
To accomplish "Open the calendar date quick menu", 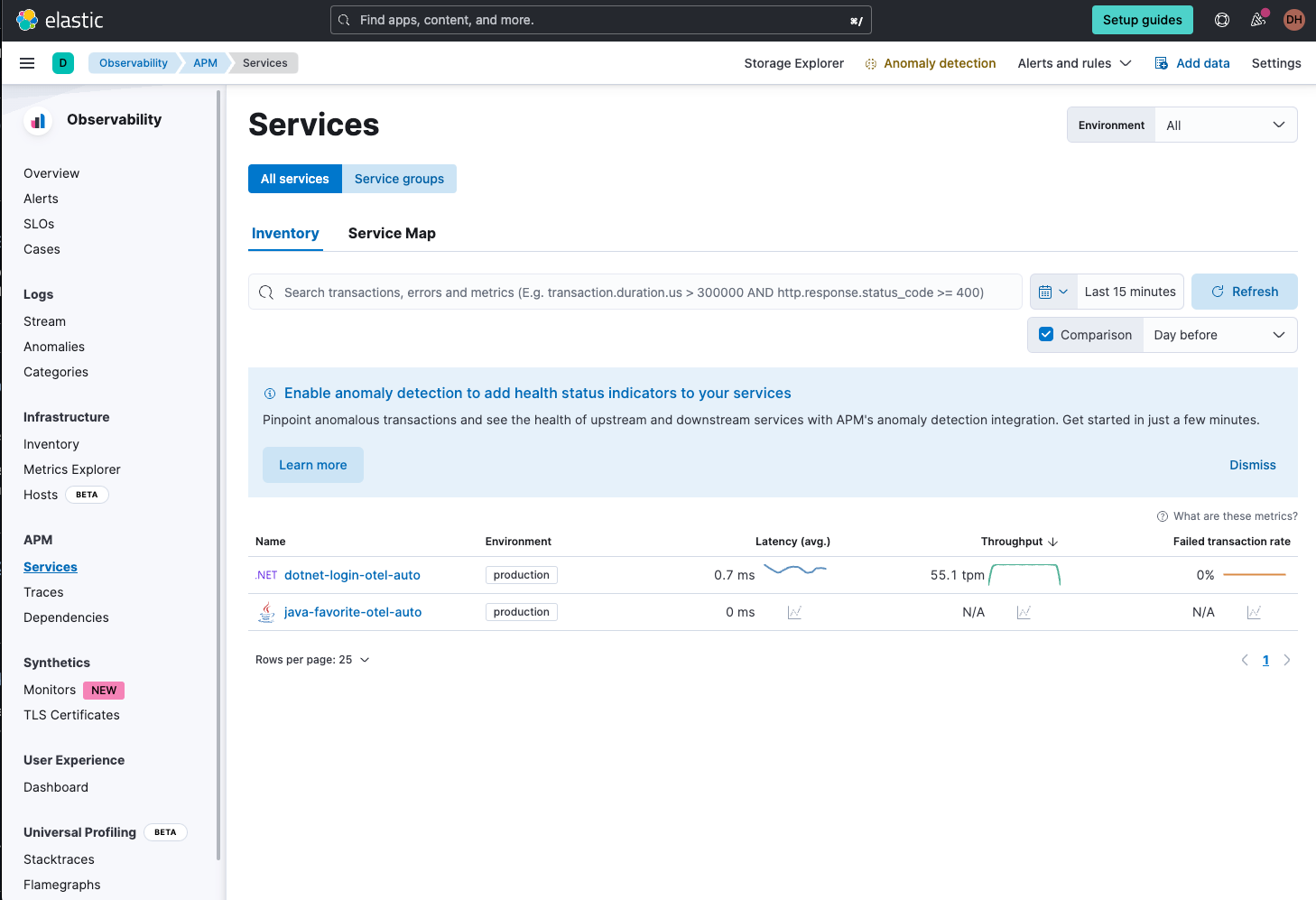I will [1052, 292].
